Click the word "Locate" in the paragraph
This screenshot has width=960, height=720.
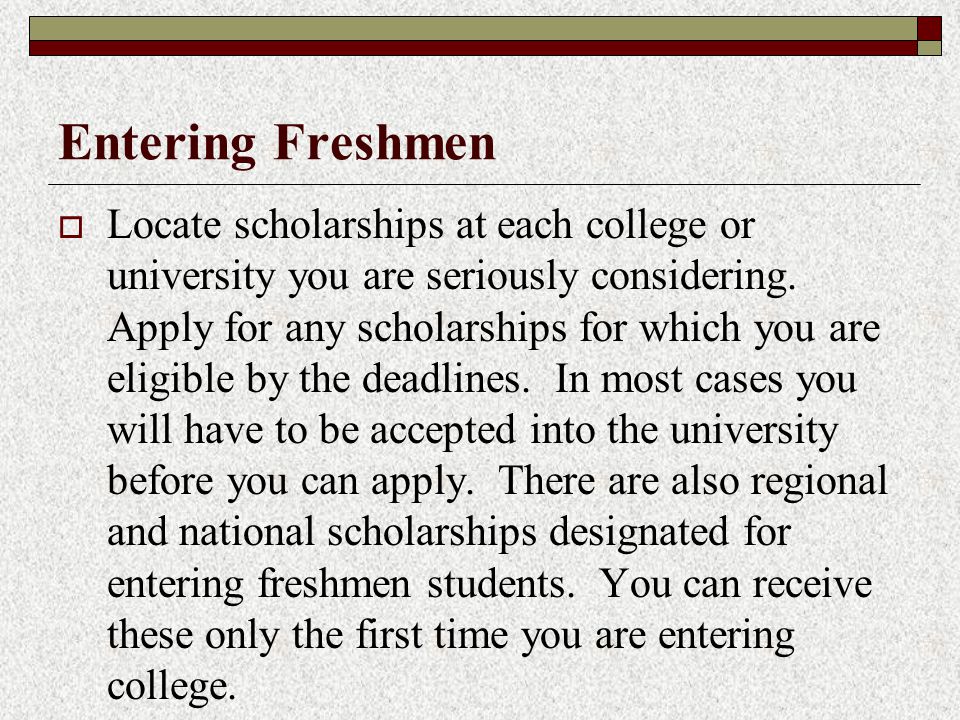(163, 225)
